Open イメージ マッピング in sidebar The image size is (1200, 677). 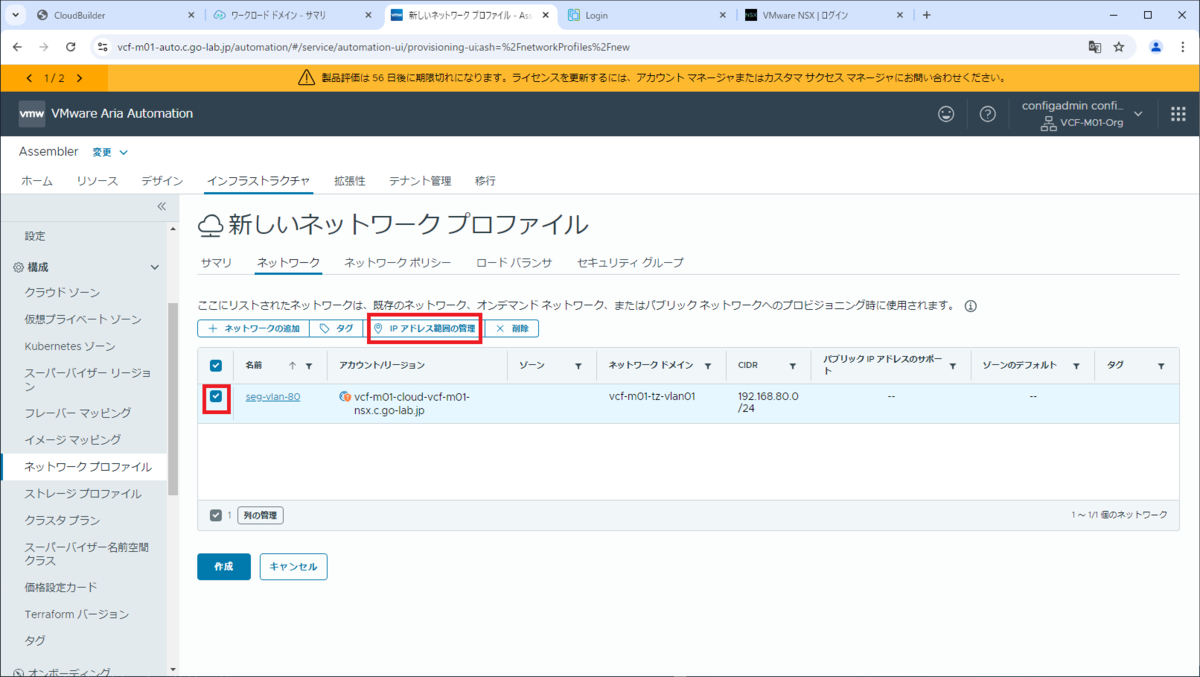[73, 439]
